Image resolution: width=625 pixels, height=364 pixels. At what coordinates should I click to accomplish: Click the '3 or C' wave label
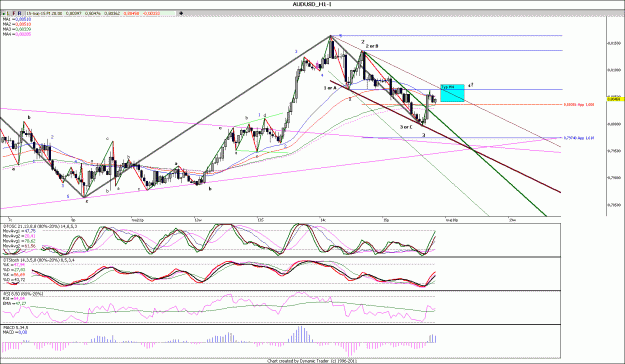pos(406,127)
